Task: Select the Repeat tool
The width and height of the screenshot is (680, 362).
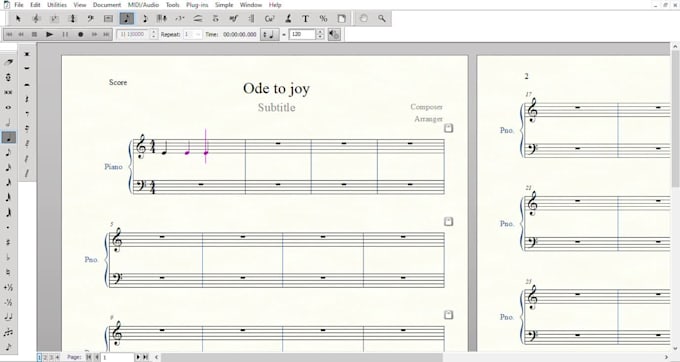Action: 252,18
